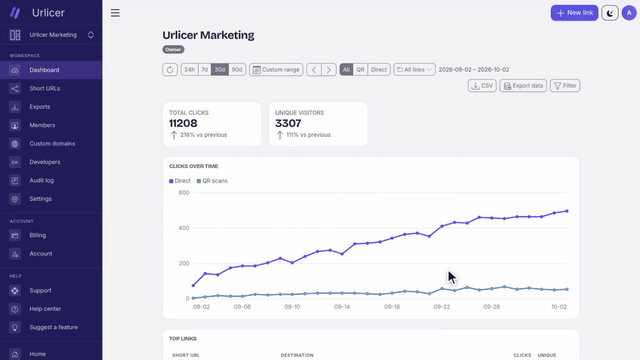This screenshot has width=640, height=360.
Task: Filter to QR clicks only
Action: coord(360,70)
